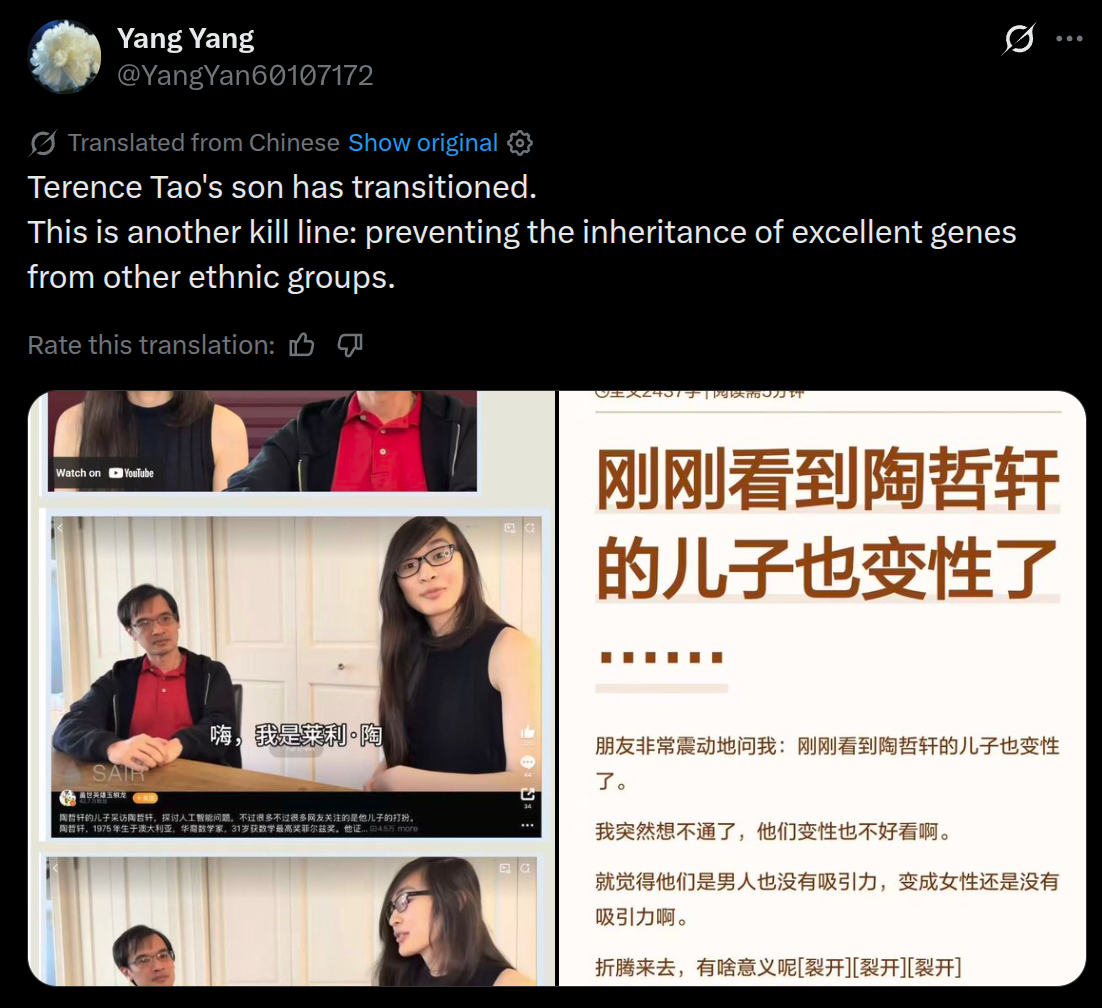Screen dimensions: 1102x1008
Task: Open translation settings gear
Action: (519, 143)
